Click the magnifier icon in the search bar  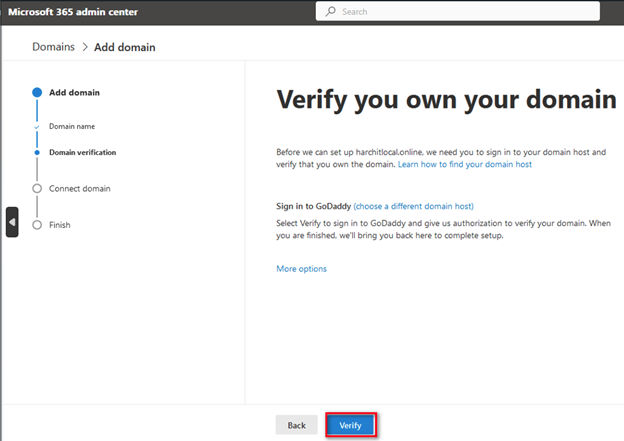pos(330,12)
